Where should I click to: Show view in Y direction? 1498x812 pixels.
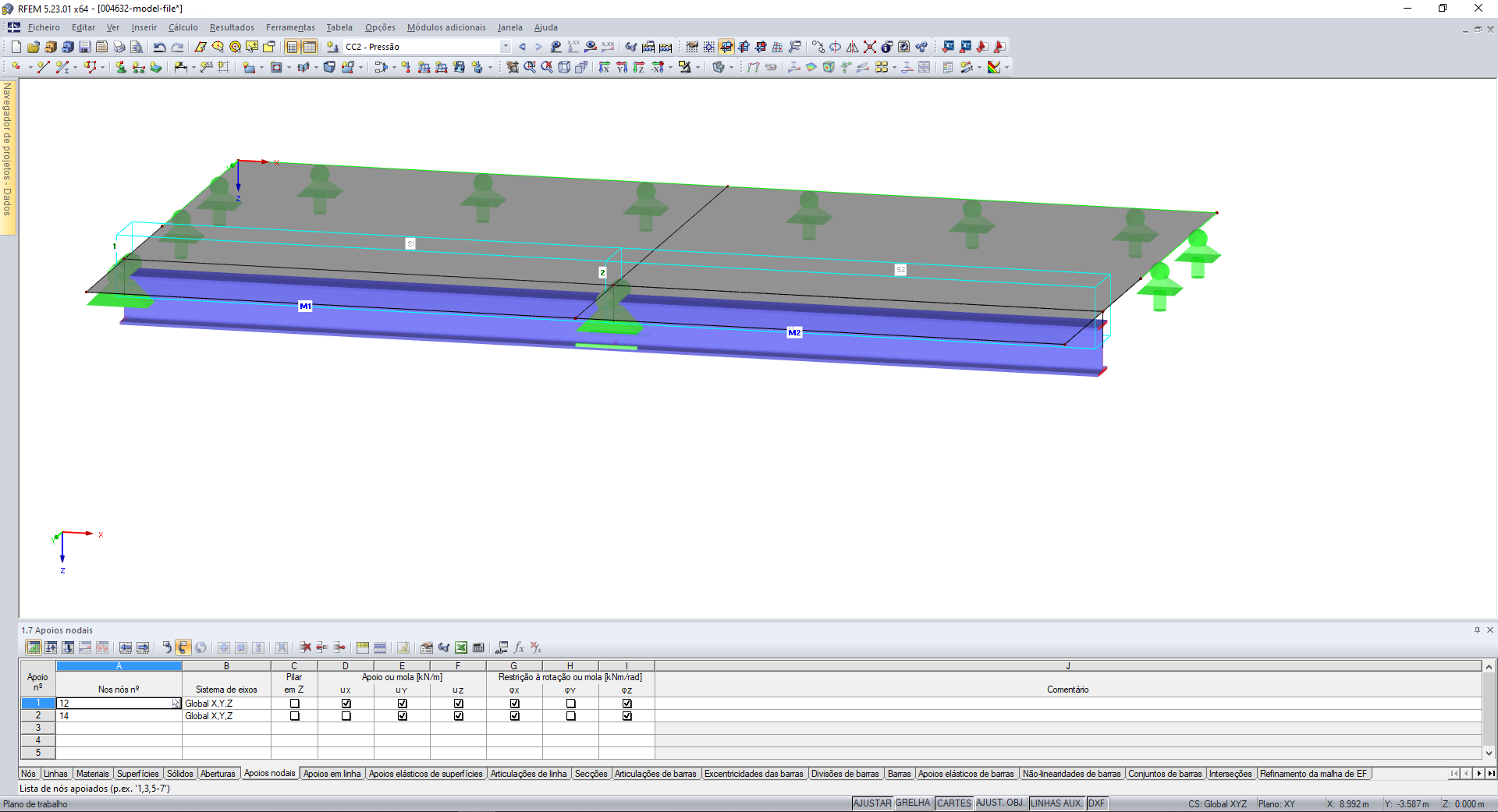(x=622, y=67)
